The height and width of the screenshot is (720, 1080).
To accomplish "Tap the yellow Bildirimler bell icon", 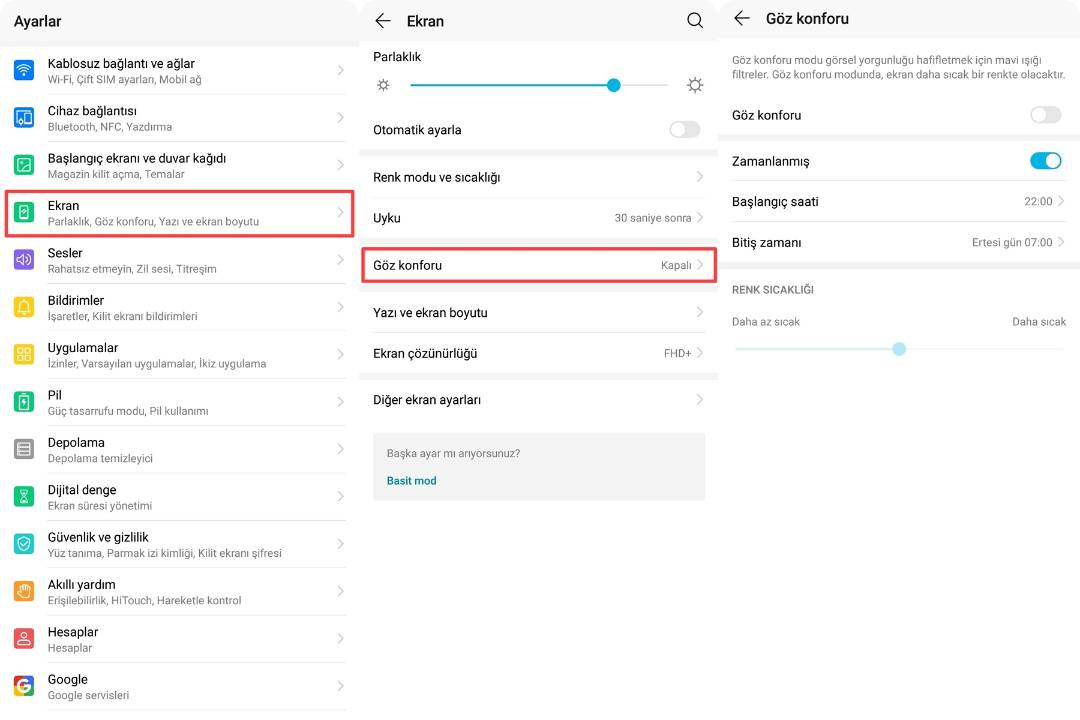I will point(24,307).
